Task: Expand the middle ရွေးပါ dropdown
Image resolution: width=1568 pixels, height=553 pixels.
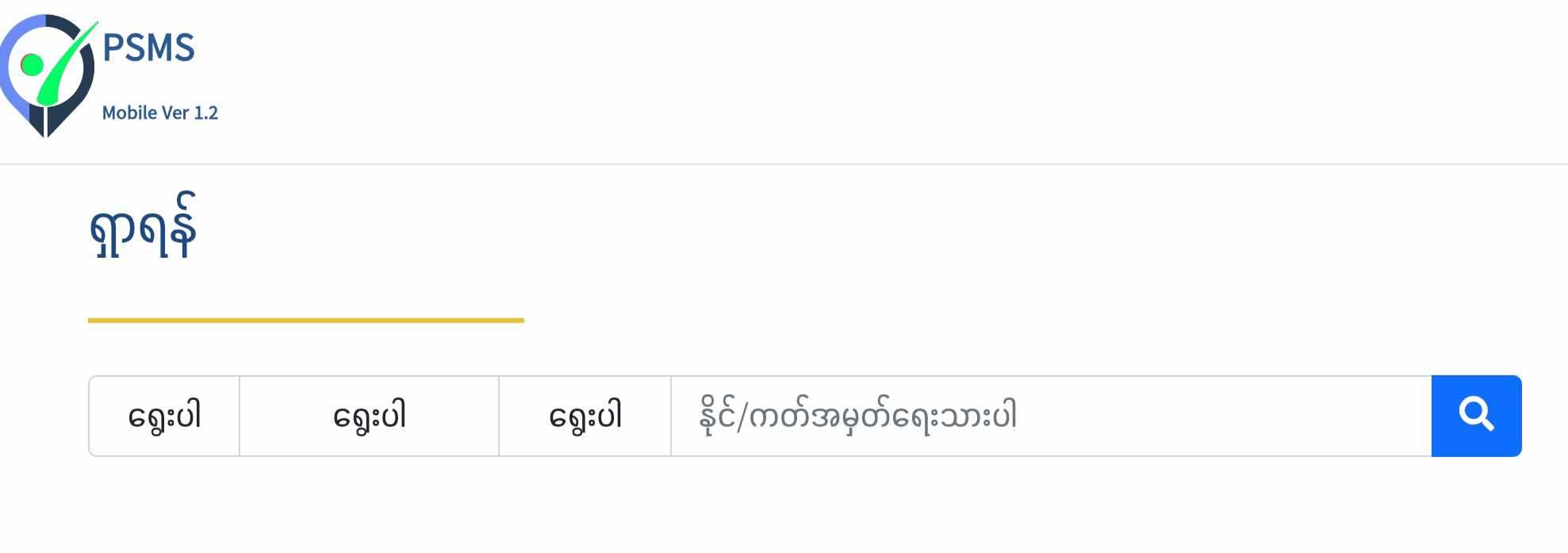Action: (369, 416)
